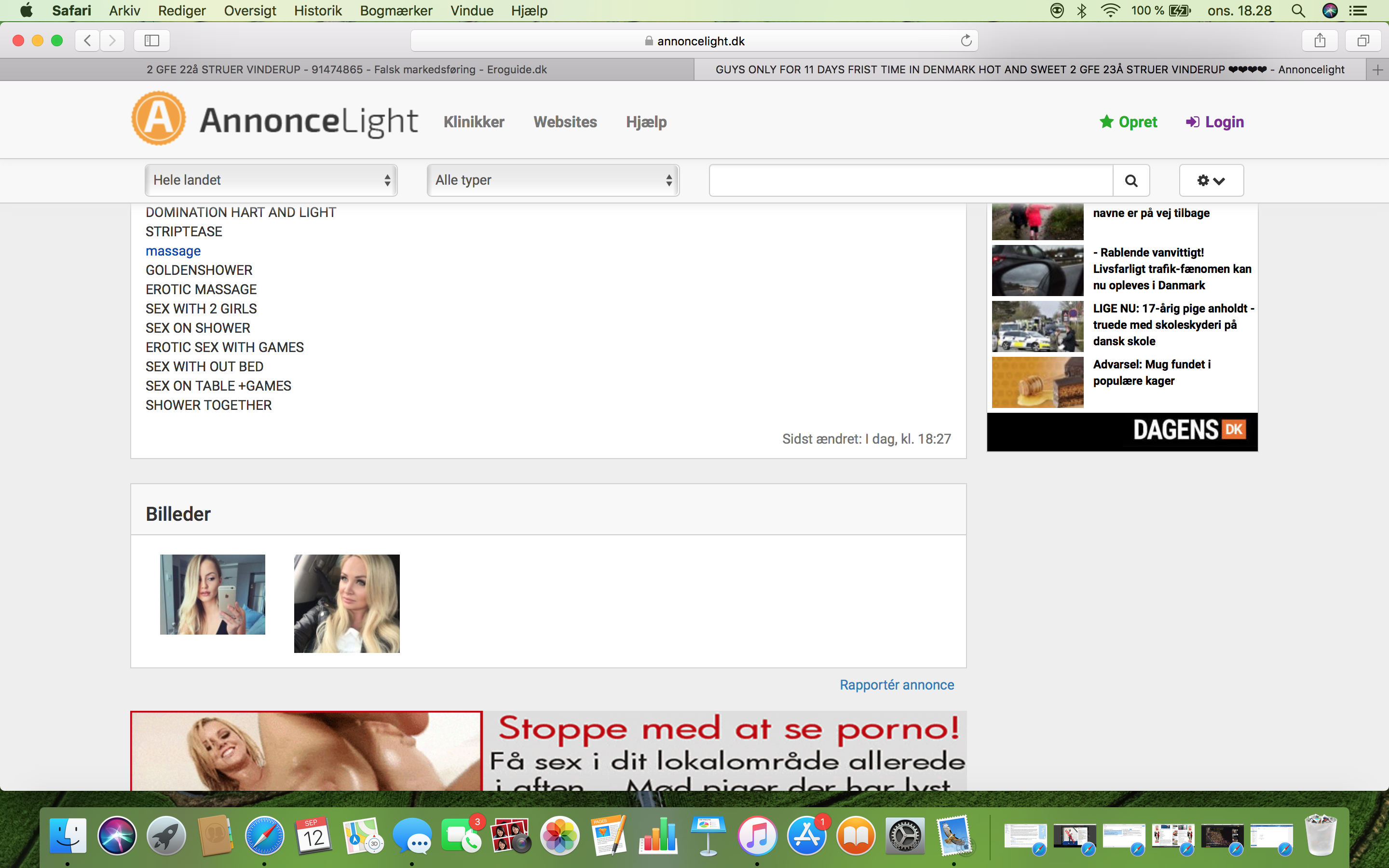Open the Safari share sheet icon
Image resolution: width=1389 pixels, height=868 pixels.
(x=1320, y=40)
